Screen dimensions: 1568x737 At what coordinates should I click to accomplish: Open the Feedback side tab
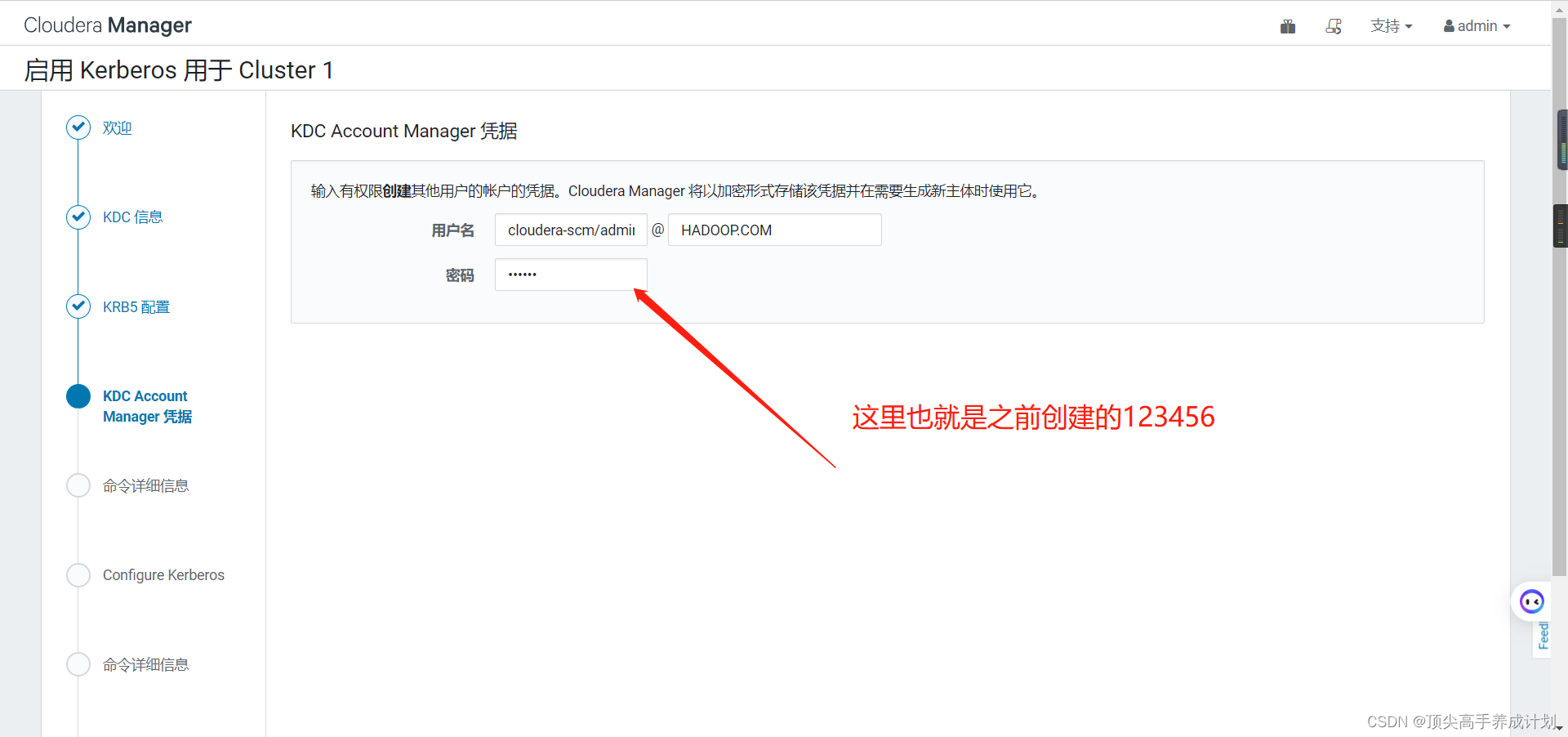[x=1542, y=637]
